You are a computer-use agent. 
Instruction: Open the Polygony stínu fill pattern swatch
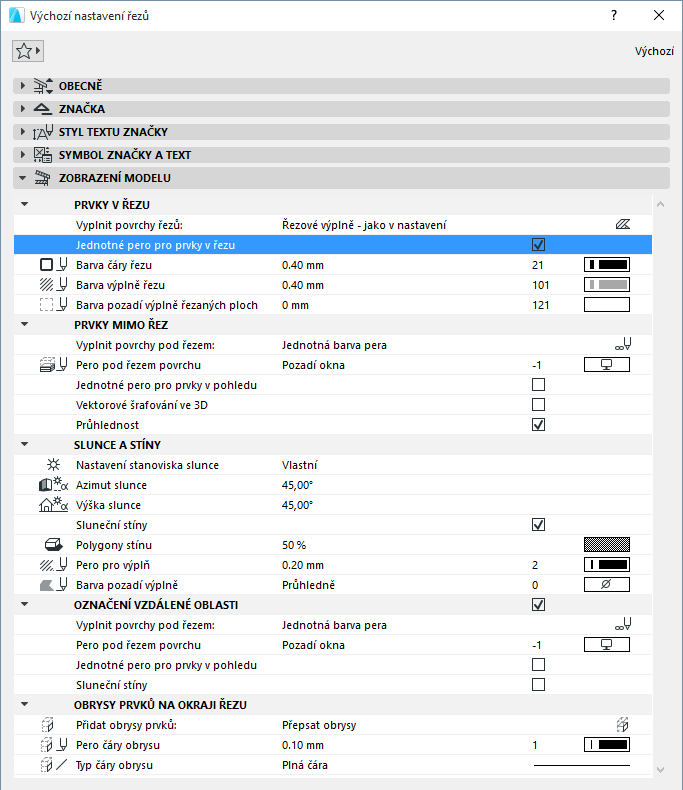pos(606,545)
